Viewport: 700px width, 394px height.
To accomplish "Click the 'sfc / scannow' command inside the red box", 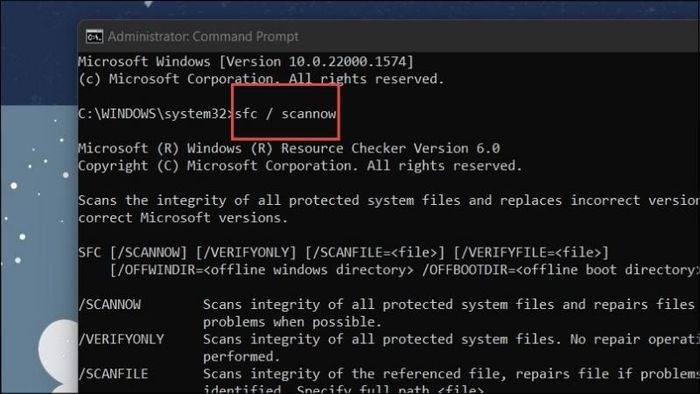I will [286, 114].
